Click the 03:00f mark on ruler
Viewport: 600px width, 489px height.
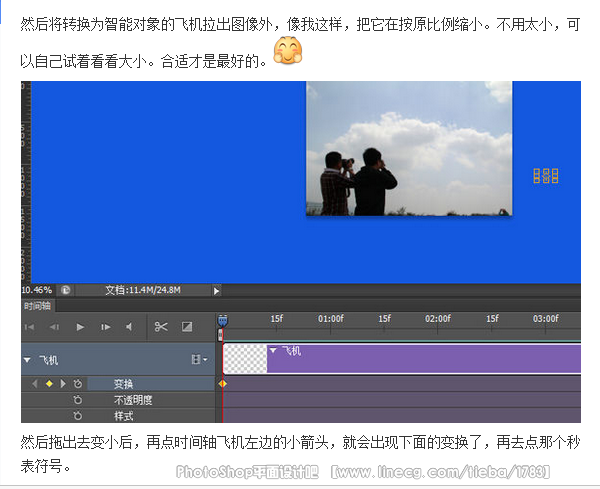(x=546, y=319)
